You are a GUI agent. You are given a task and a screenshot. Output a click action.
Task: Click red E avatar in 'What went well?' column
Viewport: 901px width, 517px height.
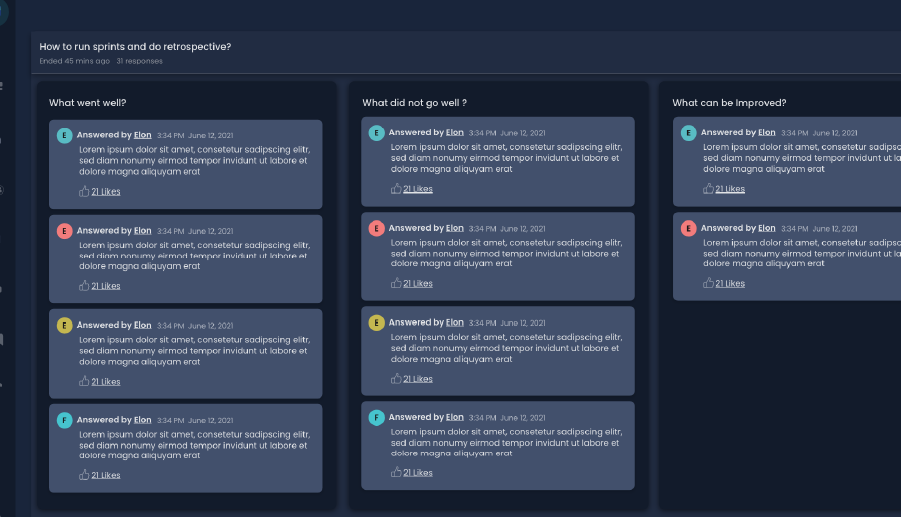[x=65, y=231]
